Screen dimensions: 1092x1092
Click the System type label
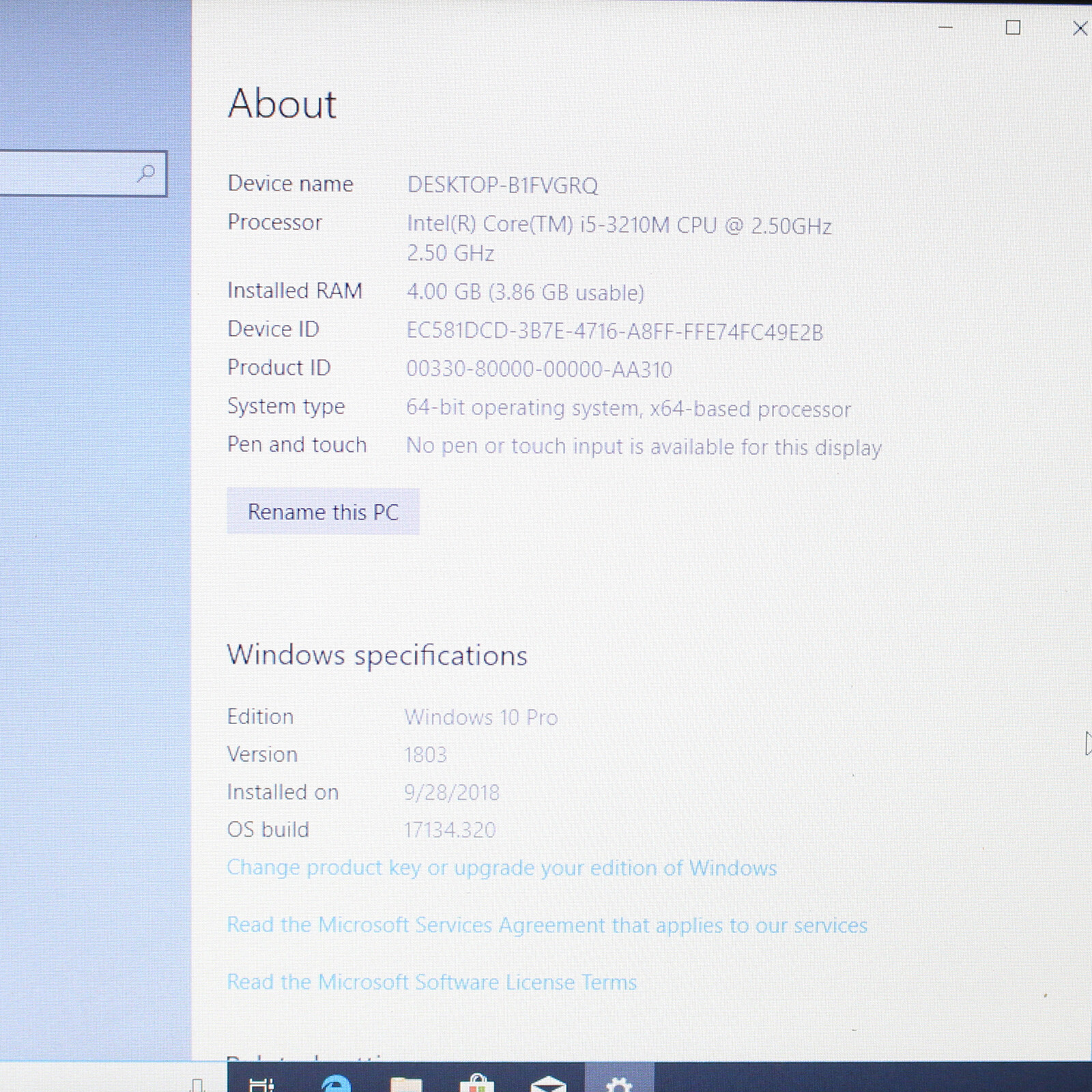pyautogui.click(x=286, y=407)
